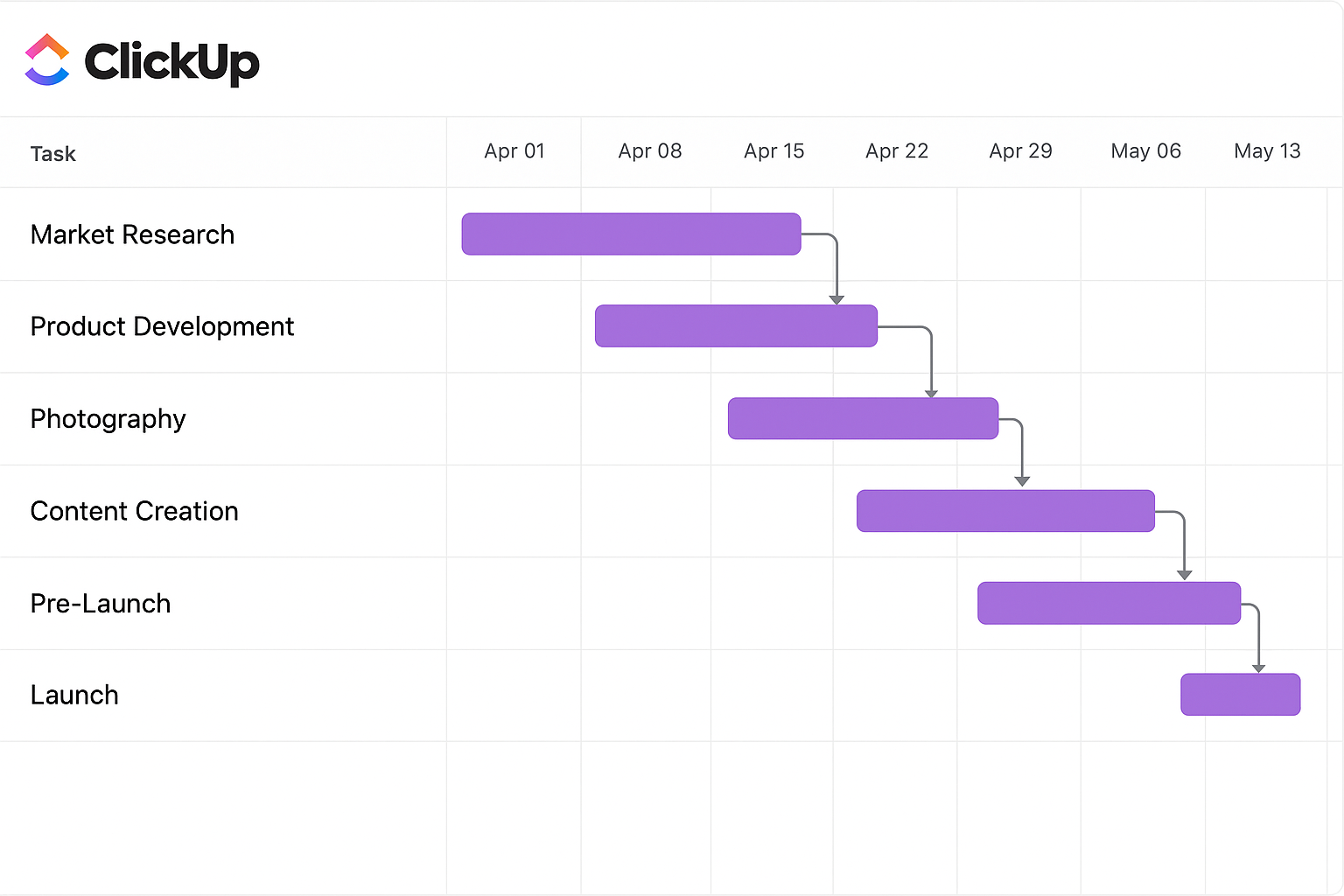Select the Pre-Launch task name

[x=101, y=604]
